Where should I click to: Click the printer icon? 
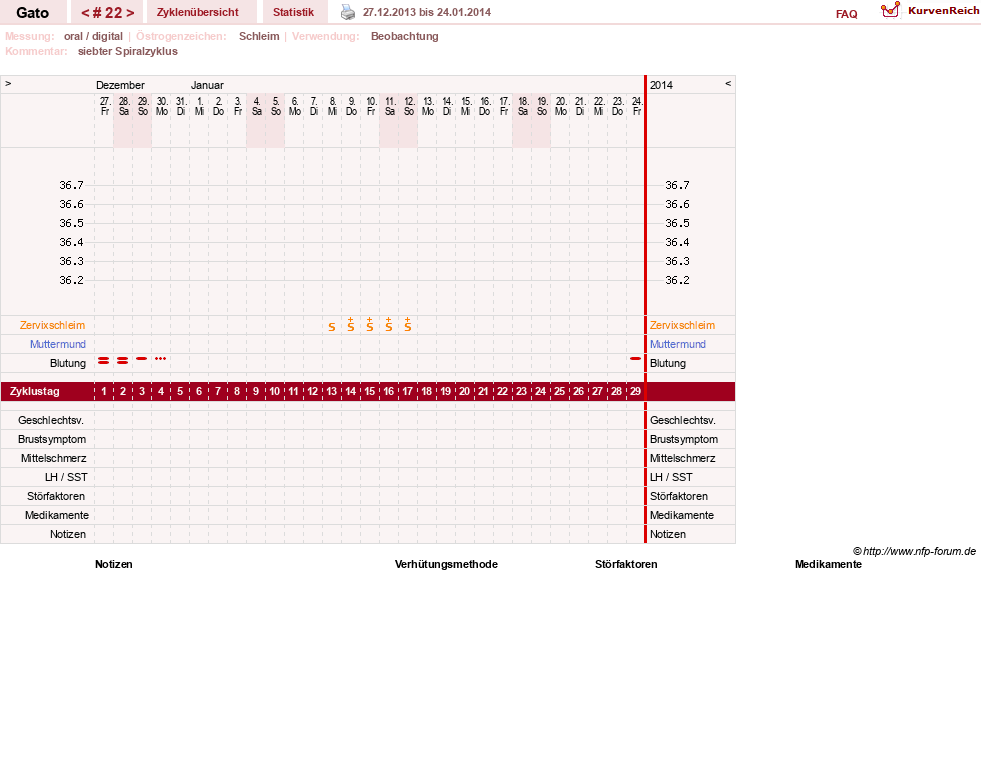point(348,12)
